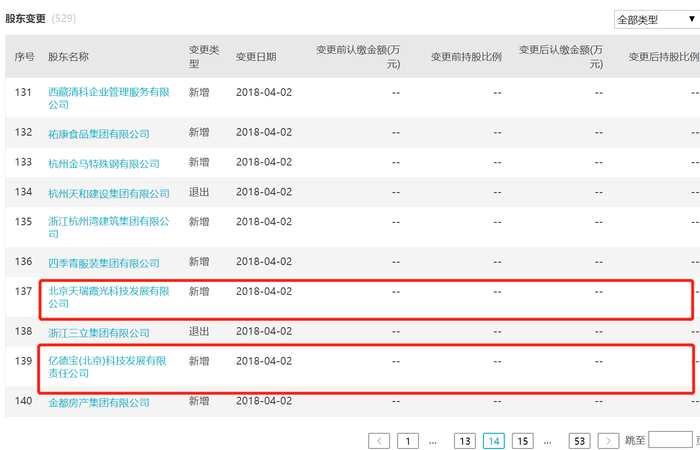The width and height of the screenshot is (700, 450).
Task: Open 杭州天和建设集团有限公司 link
Action: [108, 193]
